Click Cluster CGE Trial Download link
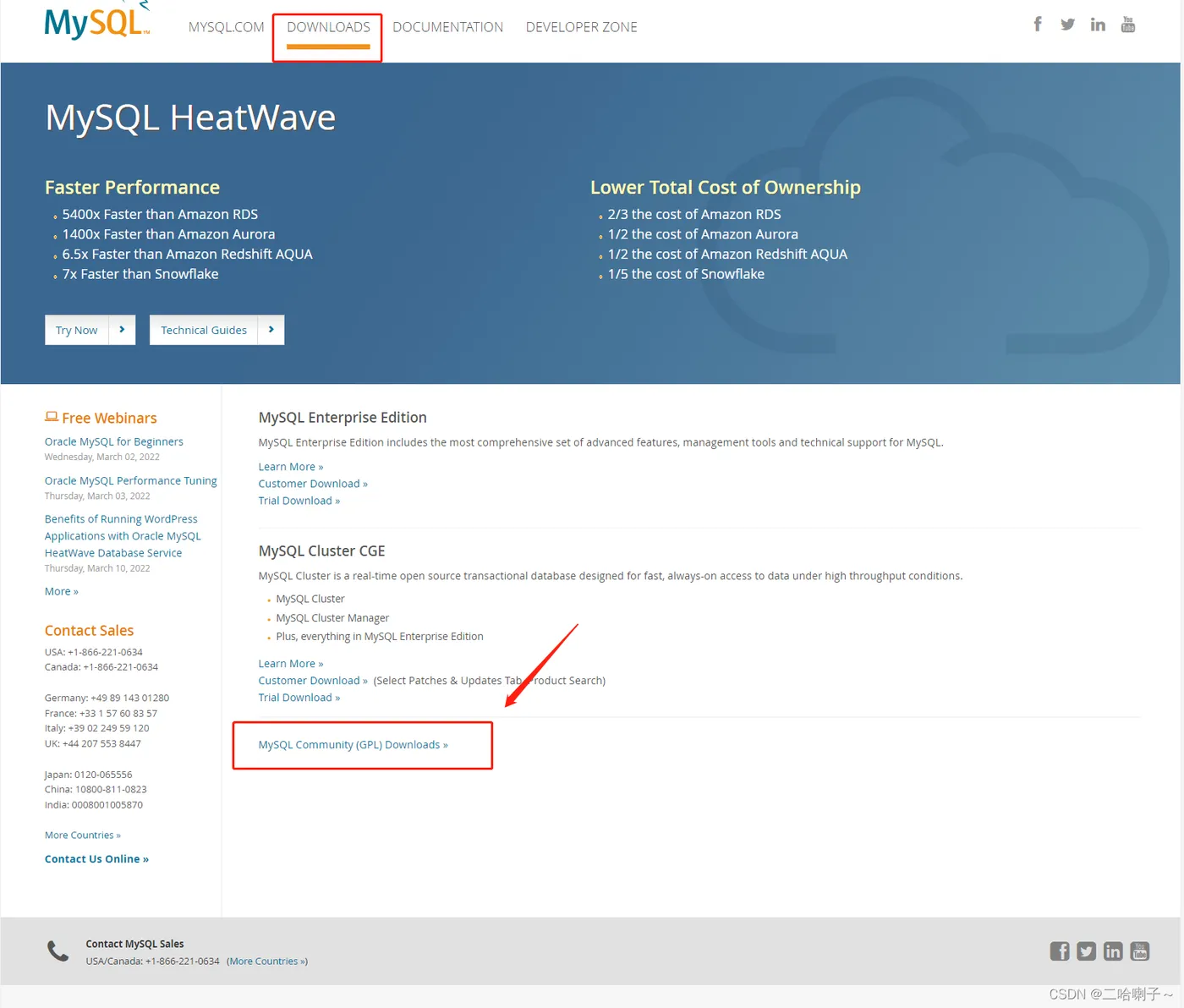 click(x=299, y=698)
